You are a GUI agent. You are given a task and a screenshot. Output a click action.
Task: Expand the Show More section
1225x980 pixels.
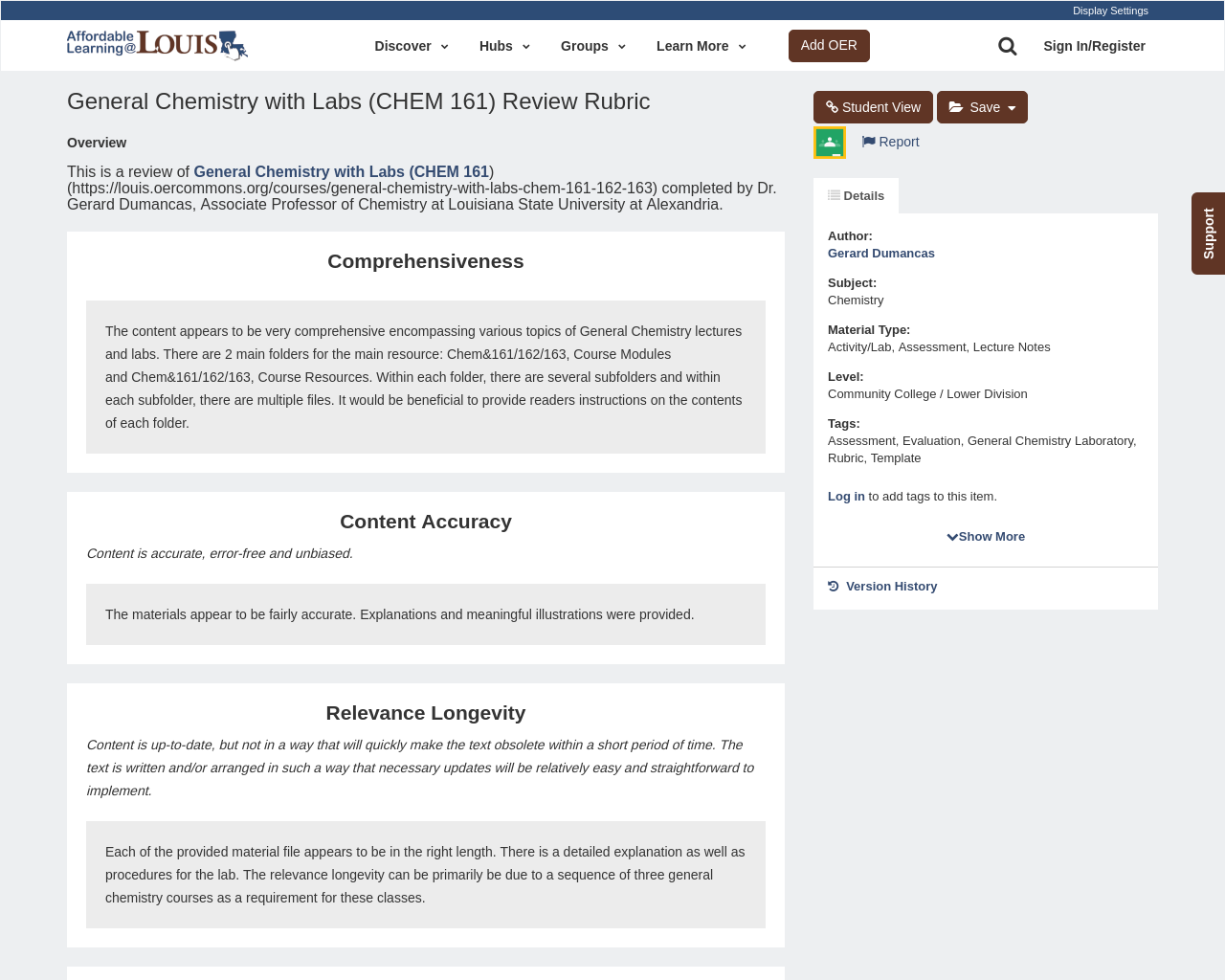(x=986, y=535)
